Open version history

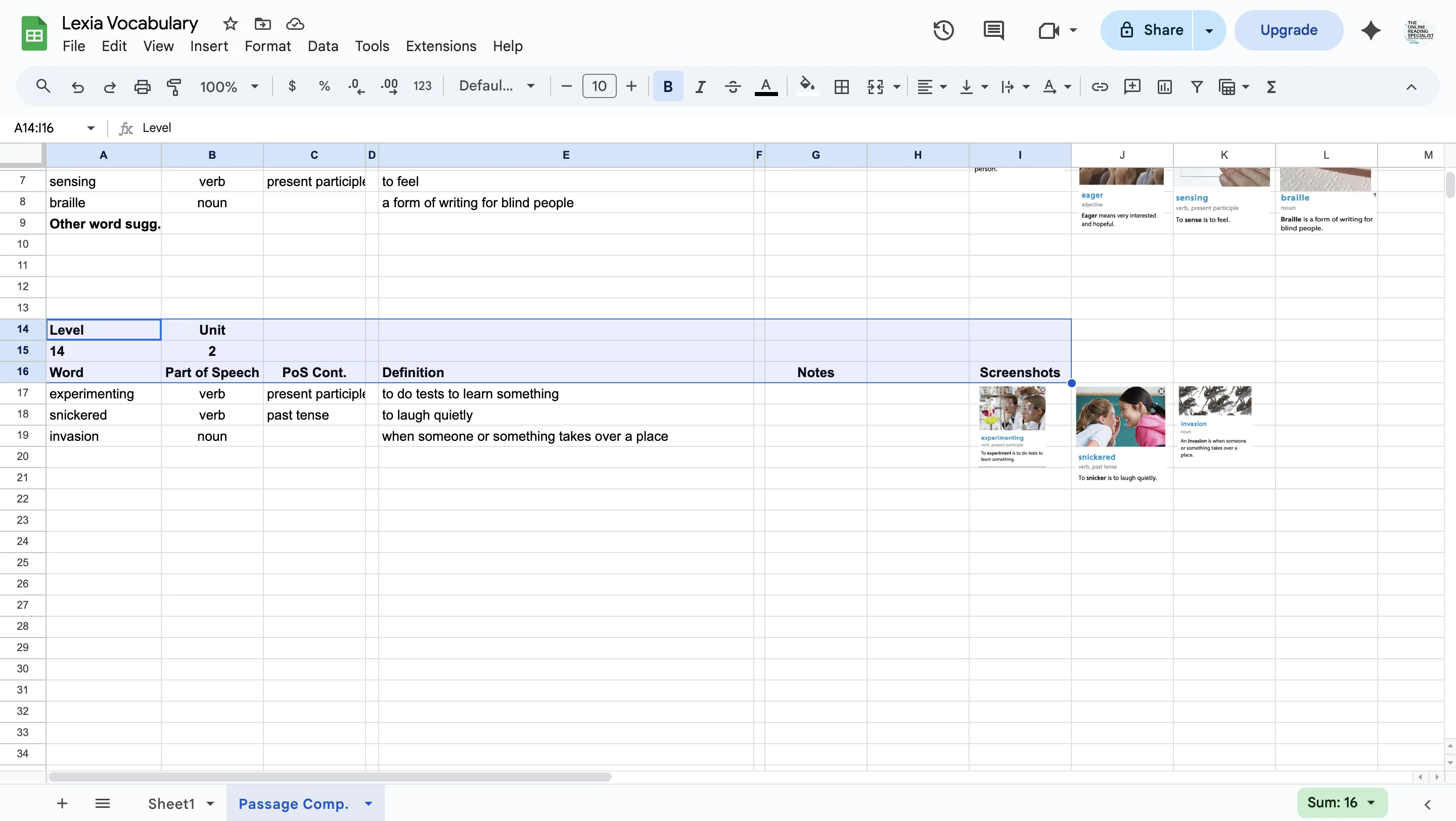point(943,30)
